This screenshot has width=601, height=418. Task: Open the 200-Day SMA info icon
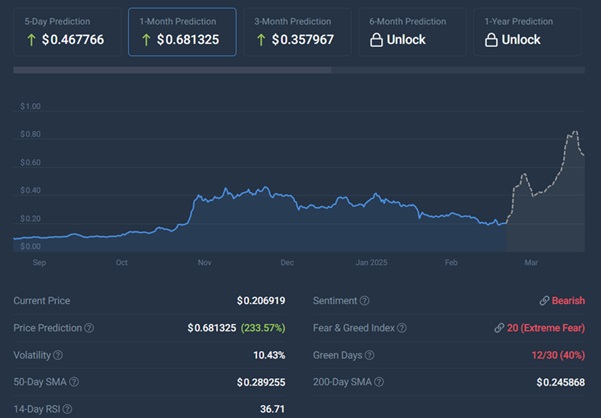375,382
